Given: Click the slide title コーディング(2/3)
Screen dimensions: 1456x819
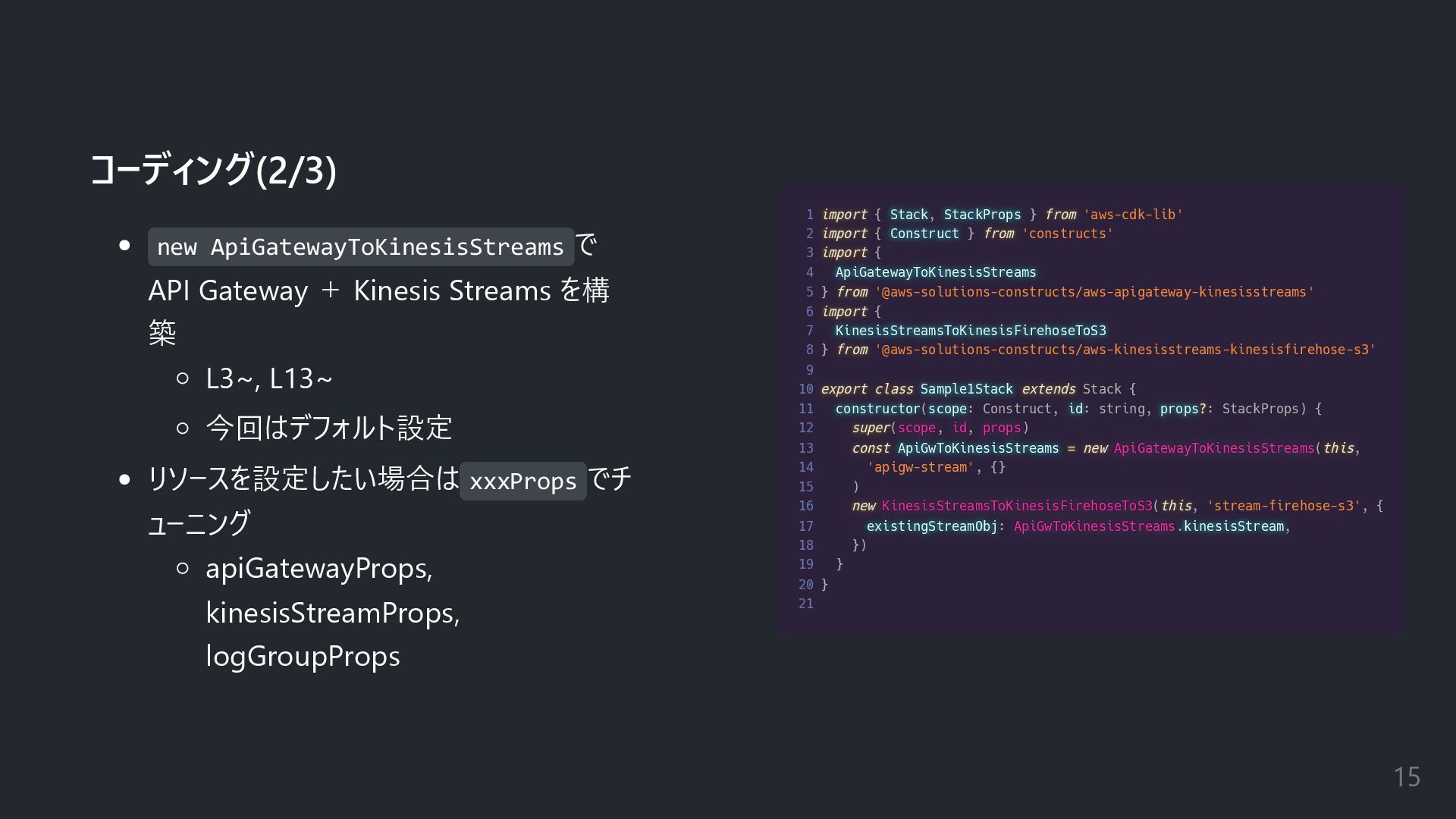Looking at the screenshot, I should [x=213, y=170].
